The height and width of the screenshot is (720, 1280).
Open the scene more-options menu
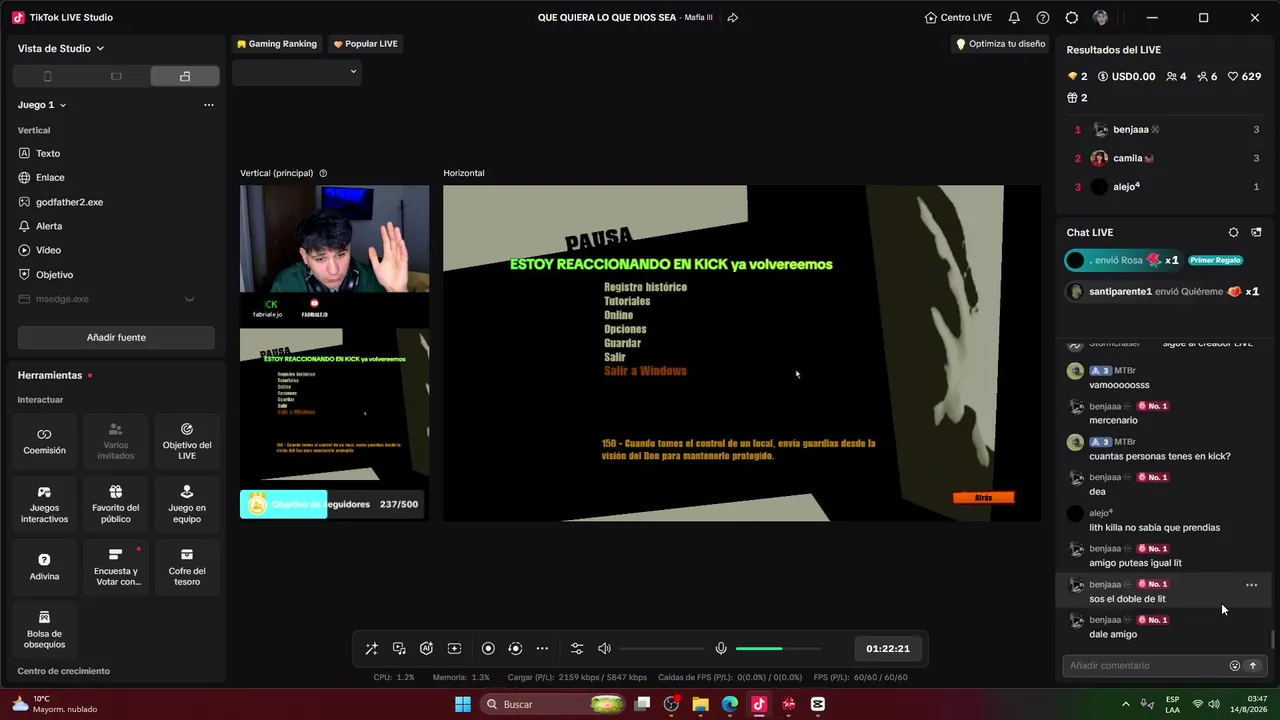click(x=209, y=105)
